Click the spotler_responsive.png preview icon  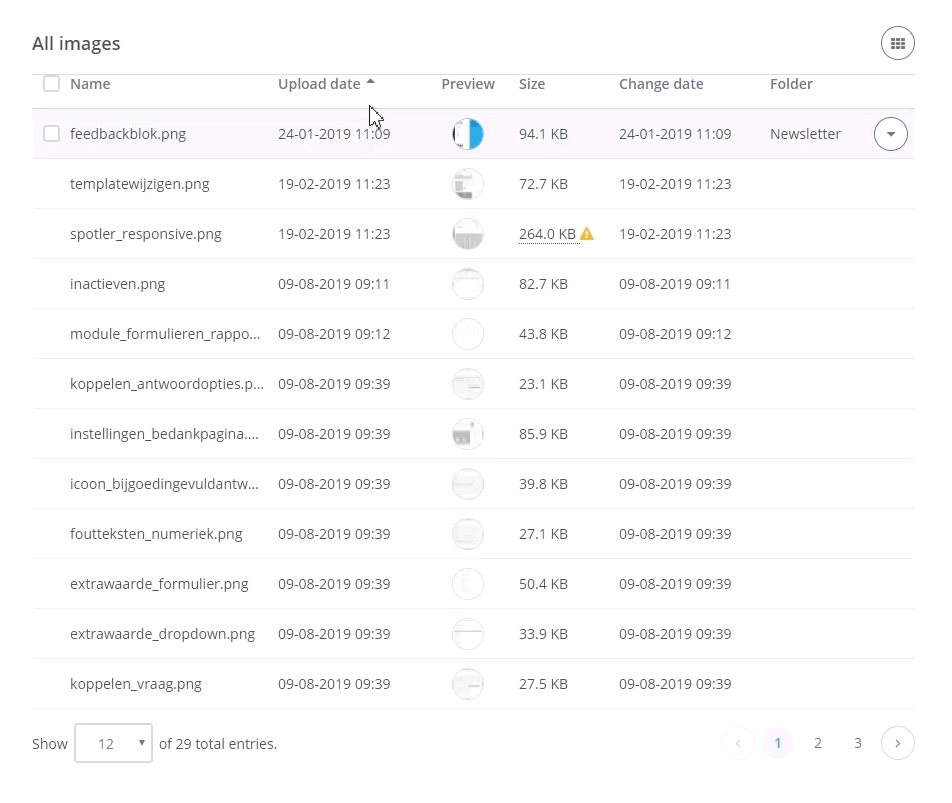click(x=467, y=233)
